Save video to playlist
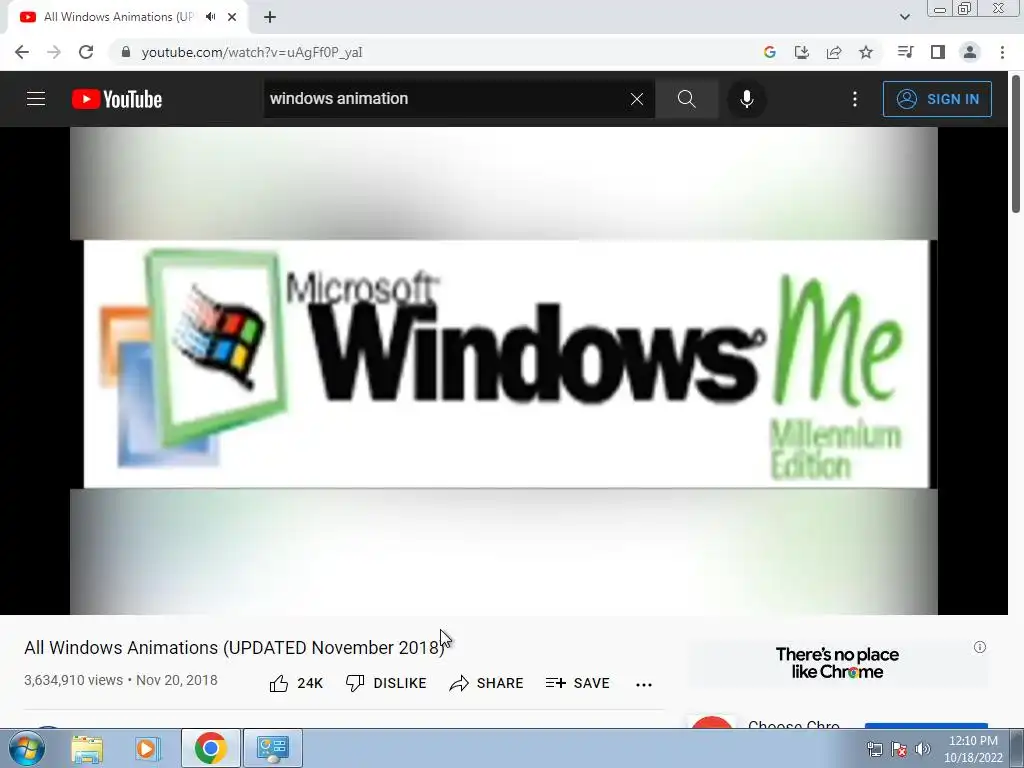Screen dimensions: 1024x768 click(577, 683)
